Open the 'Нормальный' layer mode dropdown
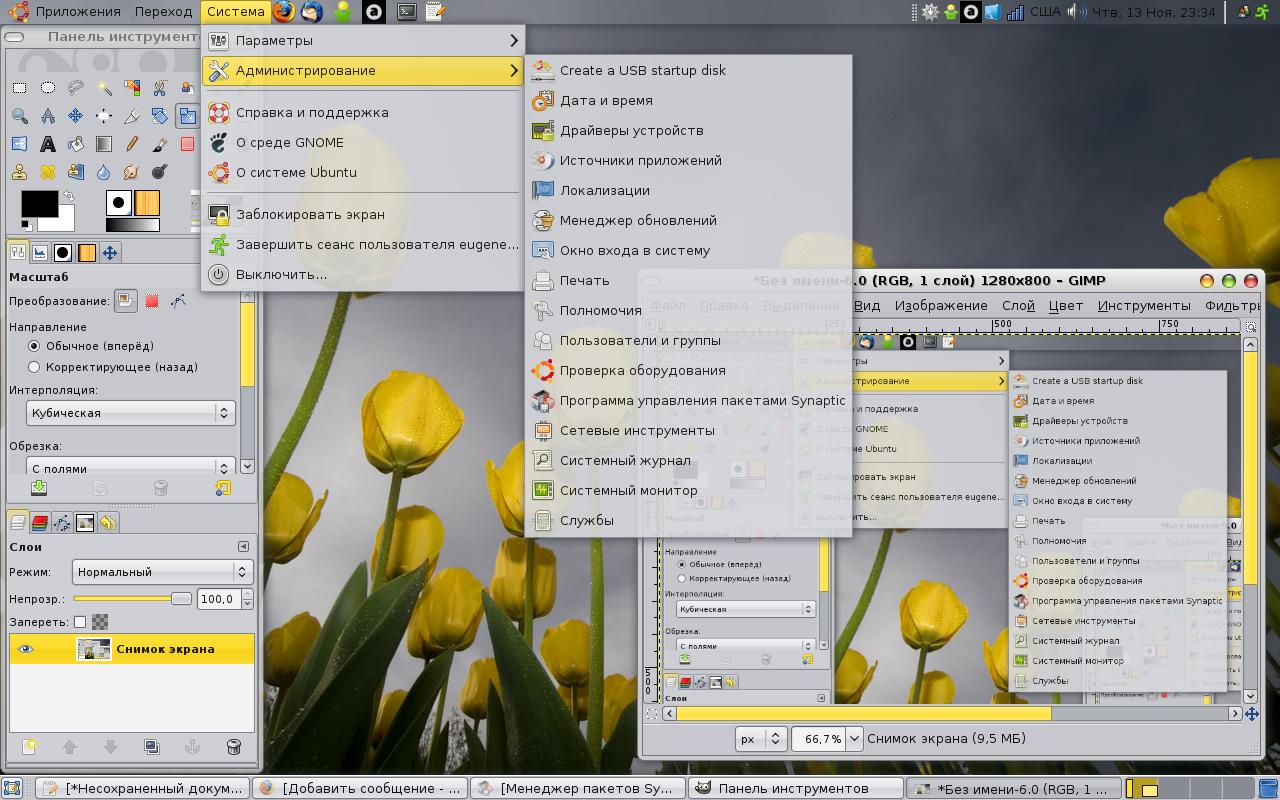The image size is (1280, 800). (163, 572)
